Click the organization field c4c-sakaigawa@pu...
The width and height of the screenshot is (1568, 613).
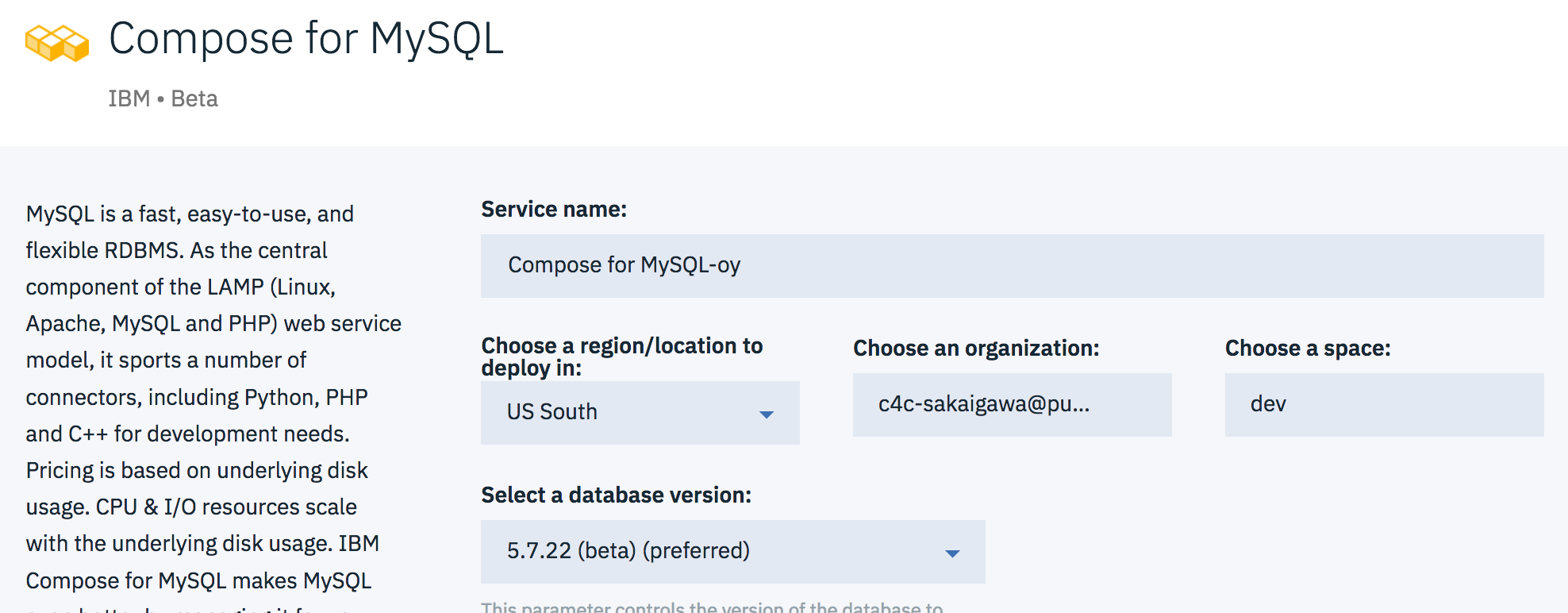(1012, 404)
